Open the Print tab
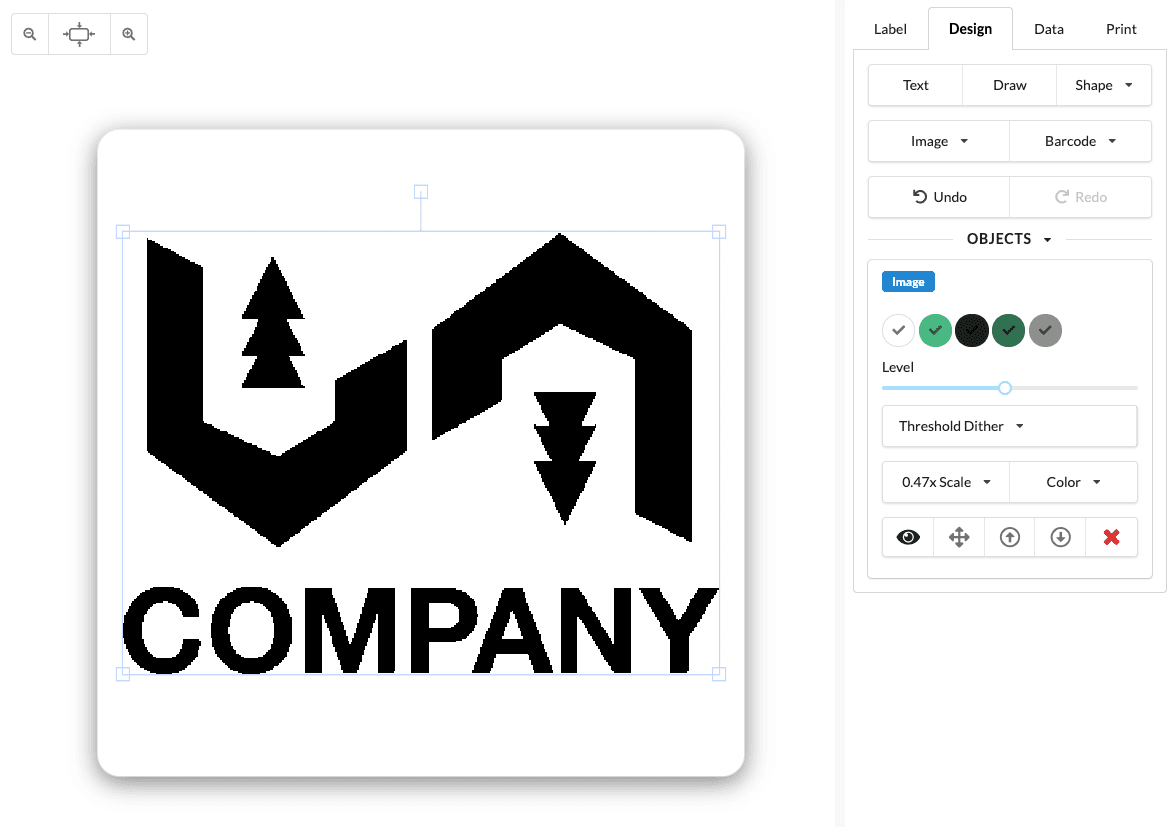1171x827 pixels. 1120,29
